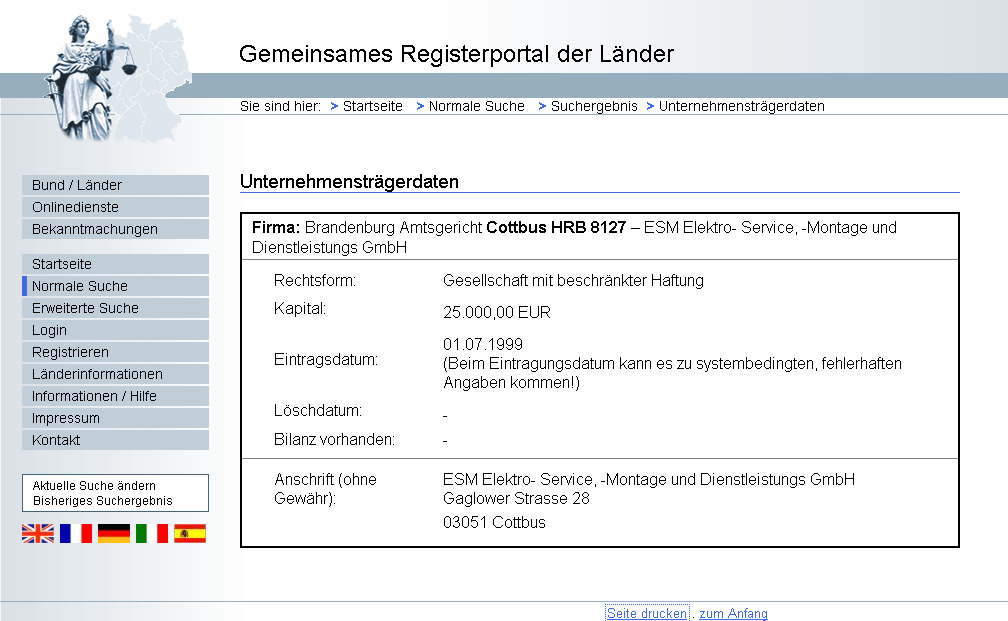Image resolution: width=1008 pixels, height=621 pixels.
Task: Select the German flag icon
Action: [114, 533]
